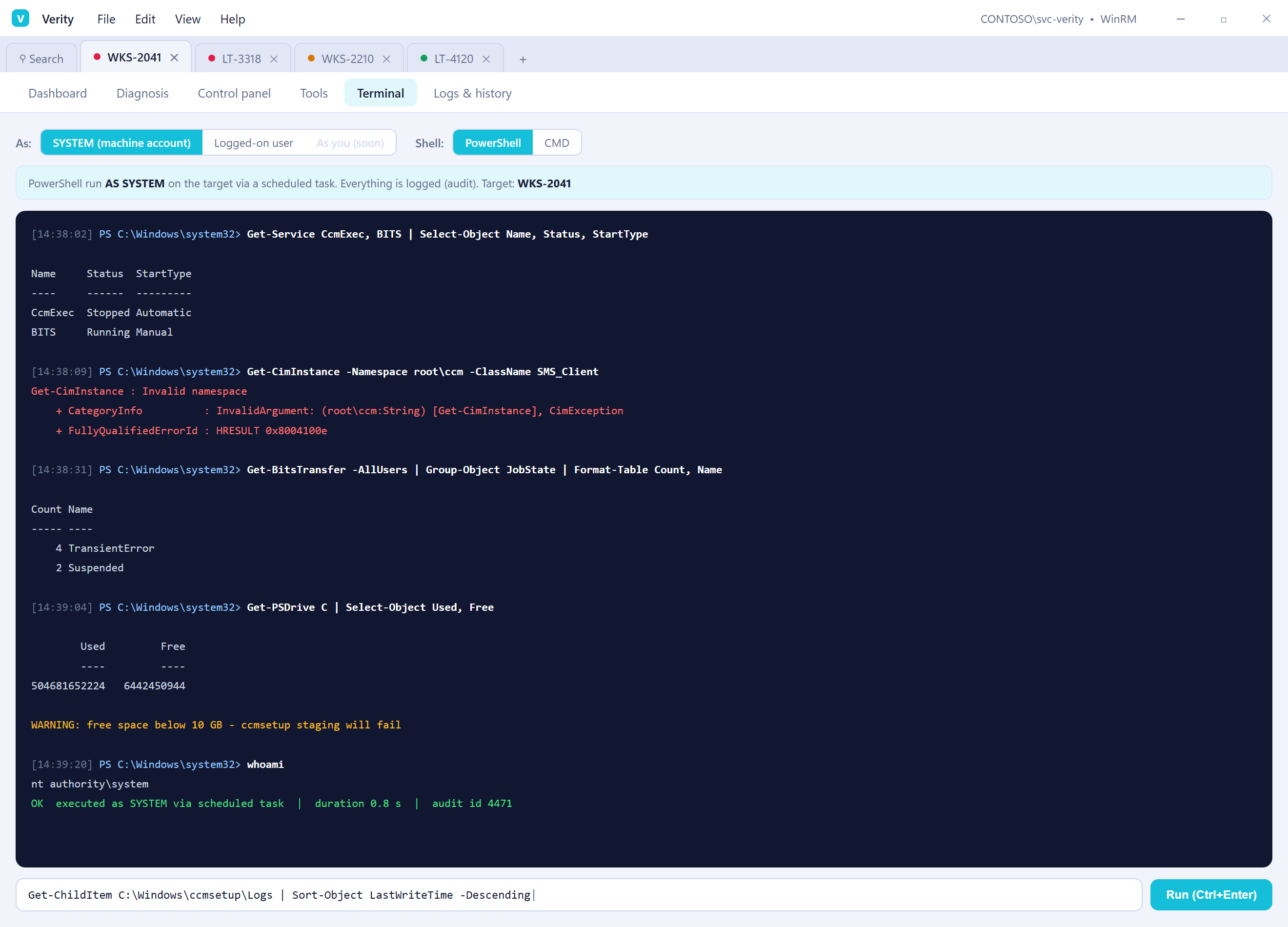Open the Help menu
Screen dimensions: 1288x927
tap(232, 19)
